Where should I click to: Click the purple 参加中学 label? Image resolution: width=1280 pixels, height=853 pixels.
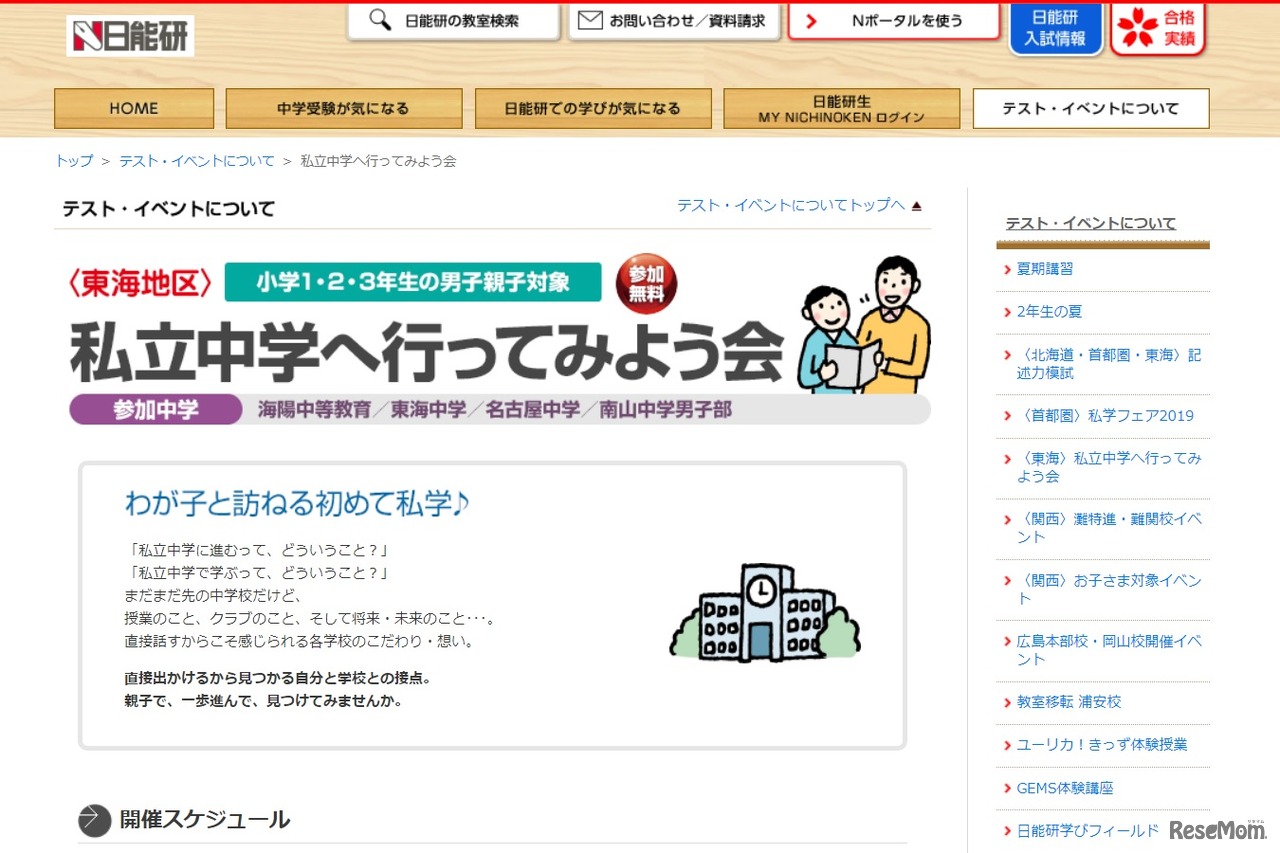[x=156, y=410]
